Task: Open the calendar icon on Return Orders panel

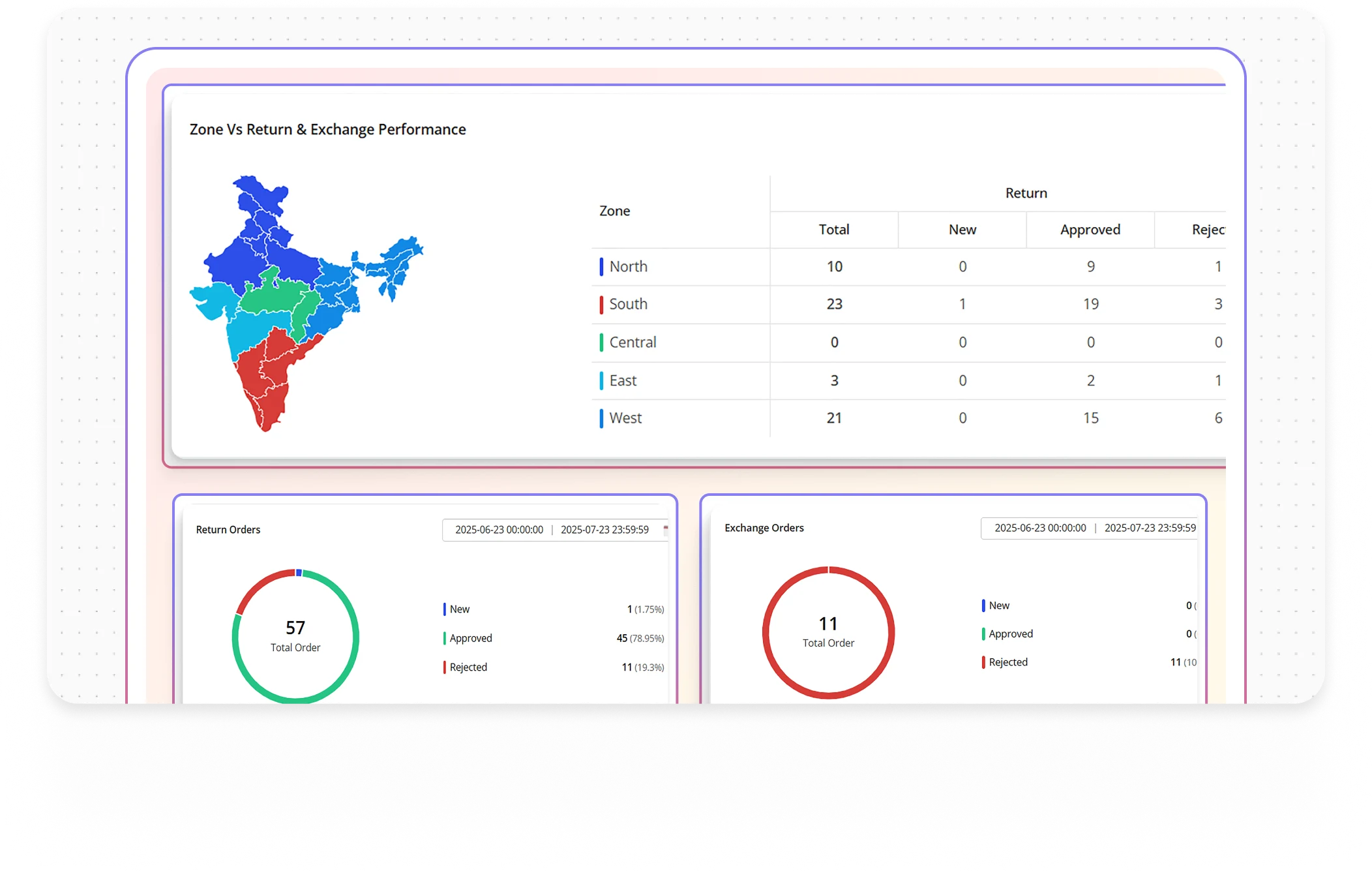Action: pyautogui.click(x=665, y=530)
